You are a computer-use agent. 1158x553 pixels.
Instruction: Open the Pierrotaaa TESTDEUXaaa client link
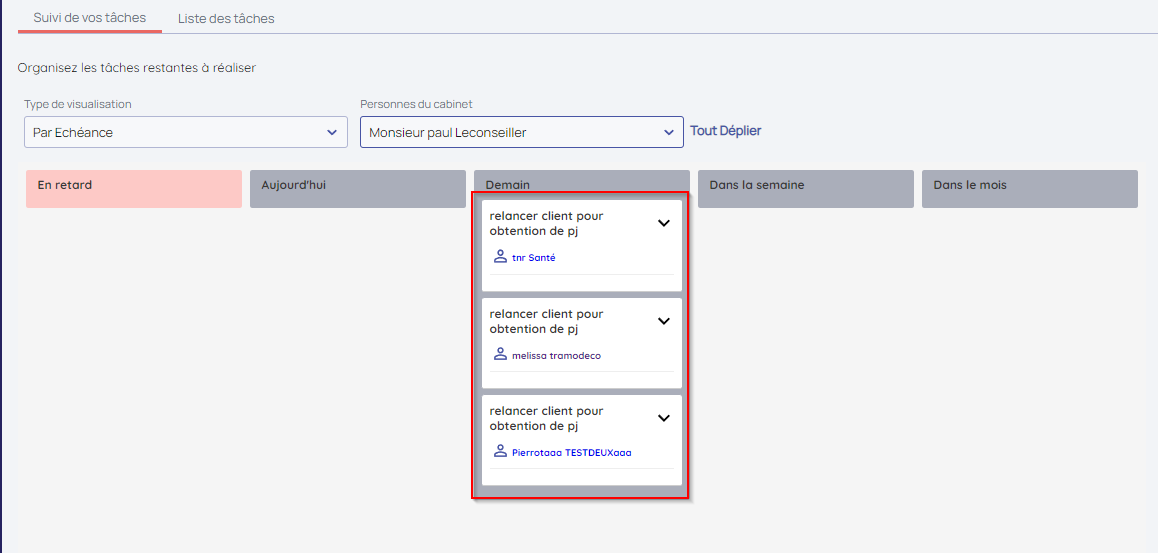571,452
